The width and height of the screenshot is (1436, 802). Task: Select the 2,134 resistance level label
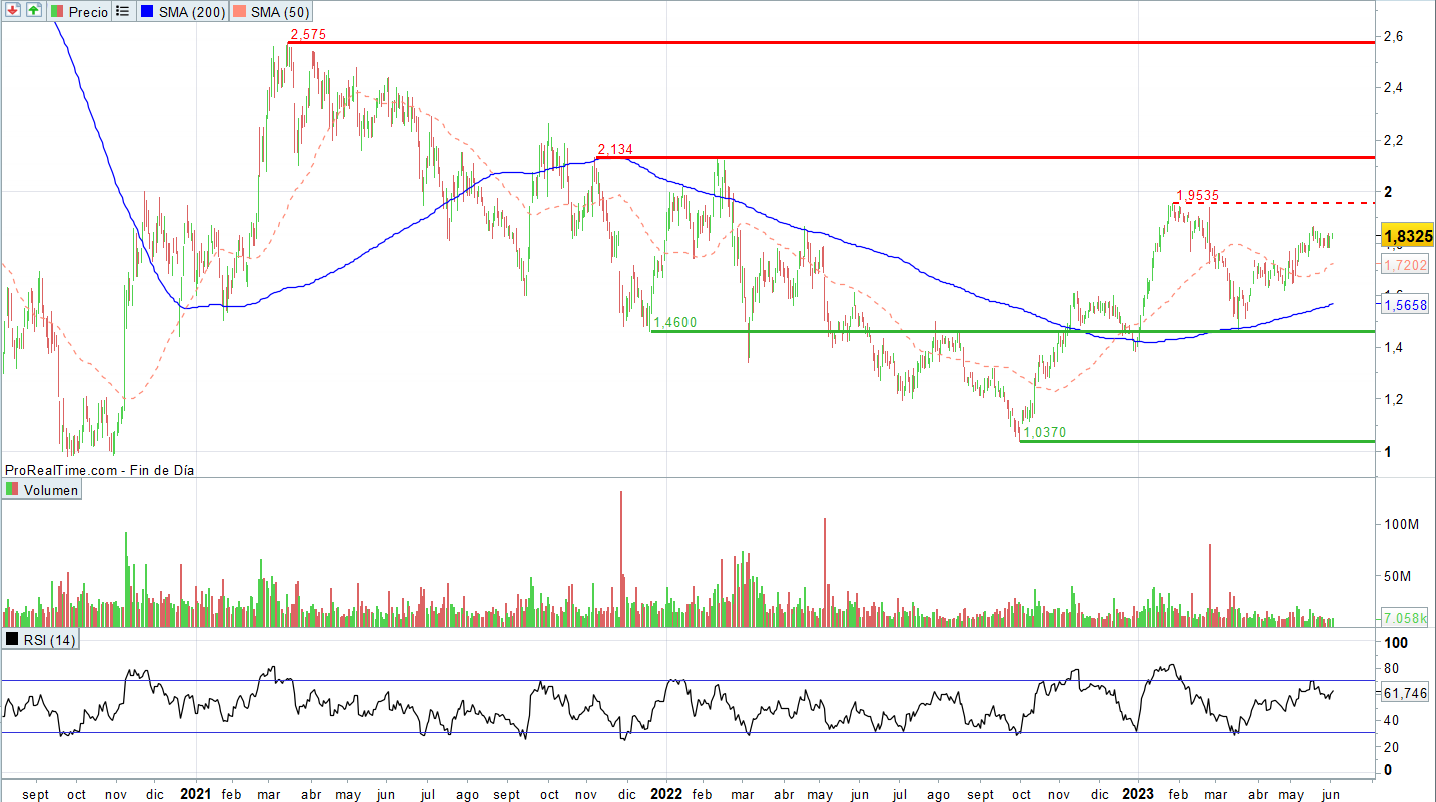tap(615, 150)
